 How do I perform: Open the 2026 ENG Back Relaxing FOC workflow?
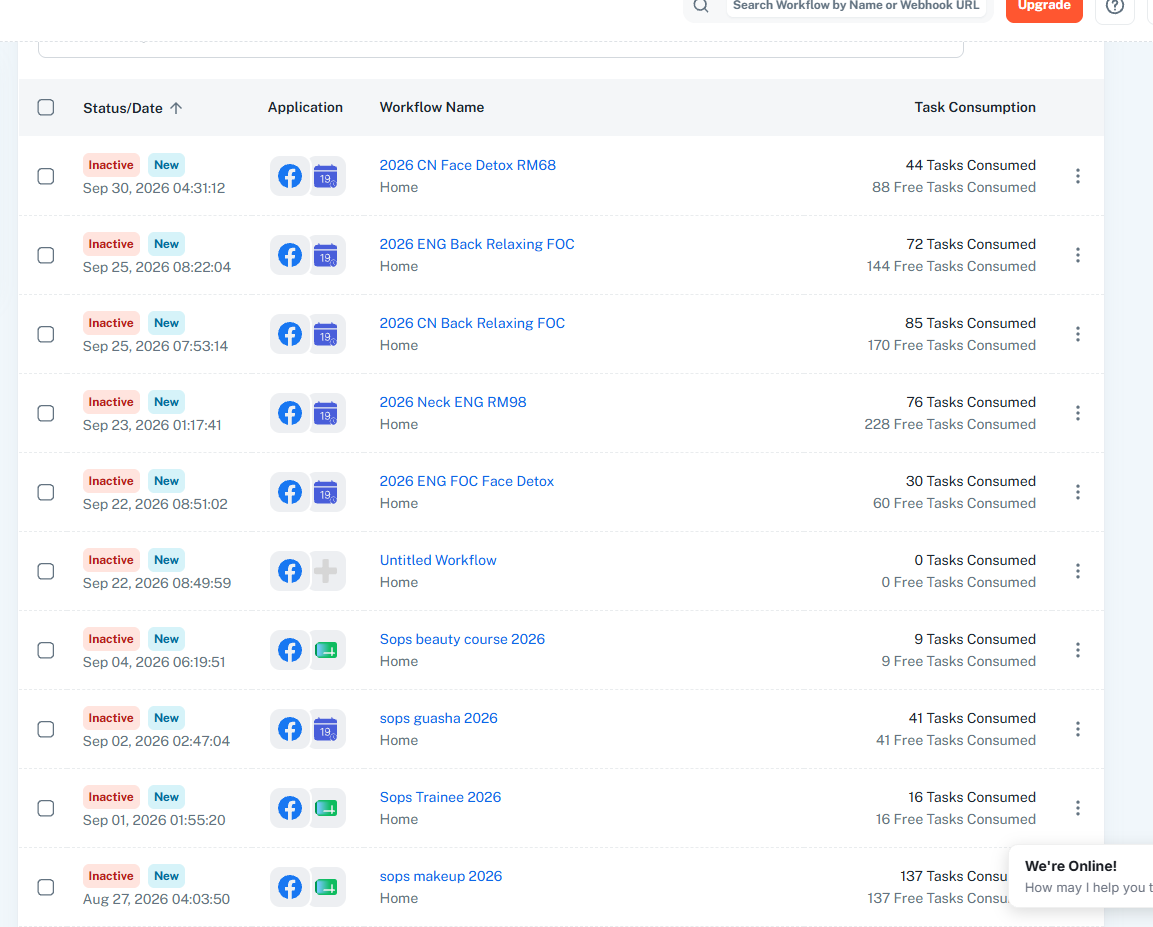pyautogui.click(x=477, y=244)
